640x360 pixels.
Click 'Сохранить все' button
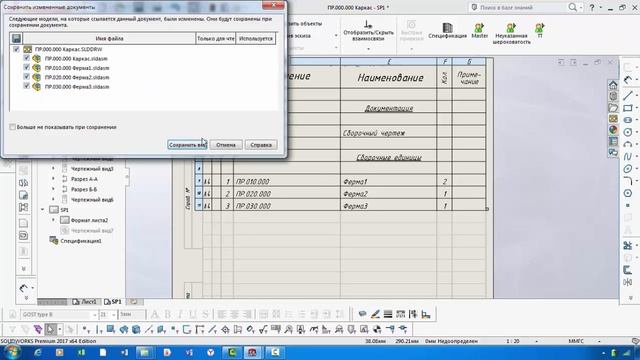click(x=187, y=145)
